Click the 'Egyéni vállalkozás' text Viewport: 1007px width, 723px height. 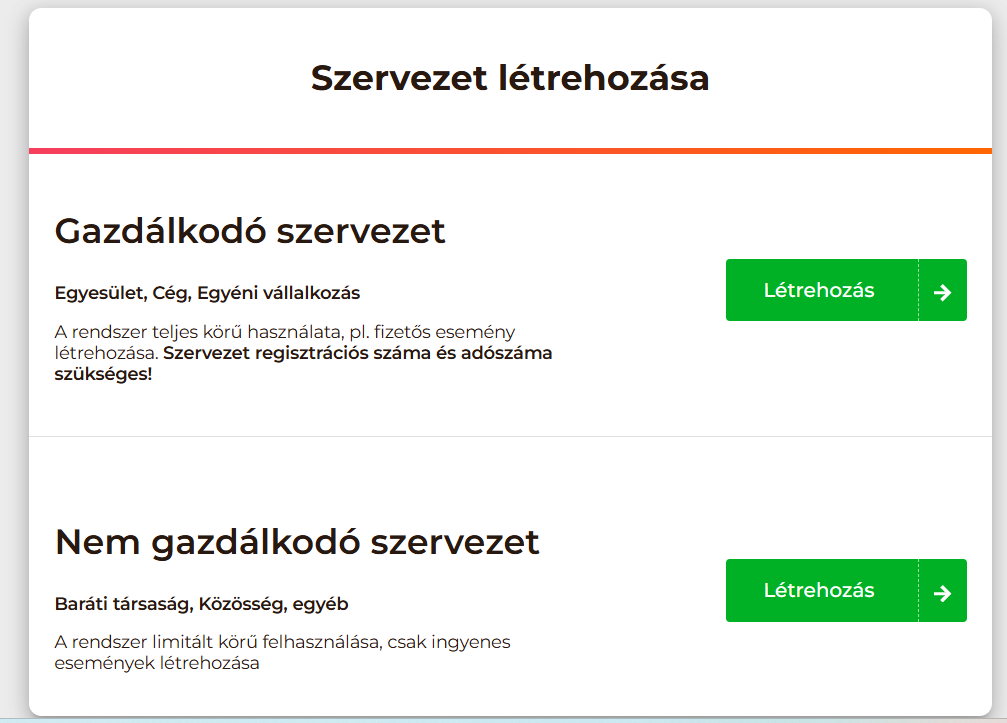click(278, 293)
